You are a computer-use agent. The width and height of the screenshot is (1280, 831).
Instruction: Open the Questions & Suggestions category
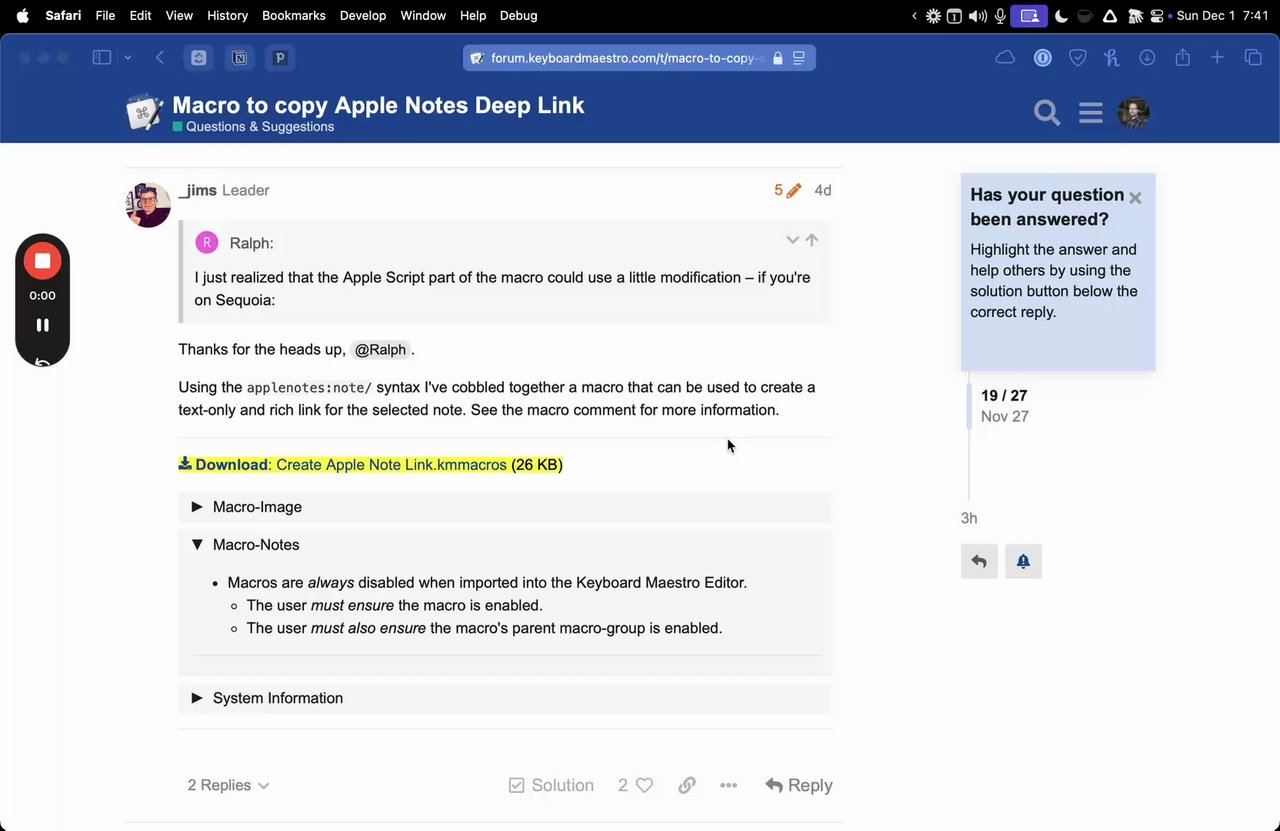[253, 127]
